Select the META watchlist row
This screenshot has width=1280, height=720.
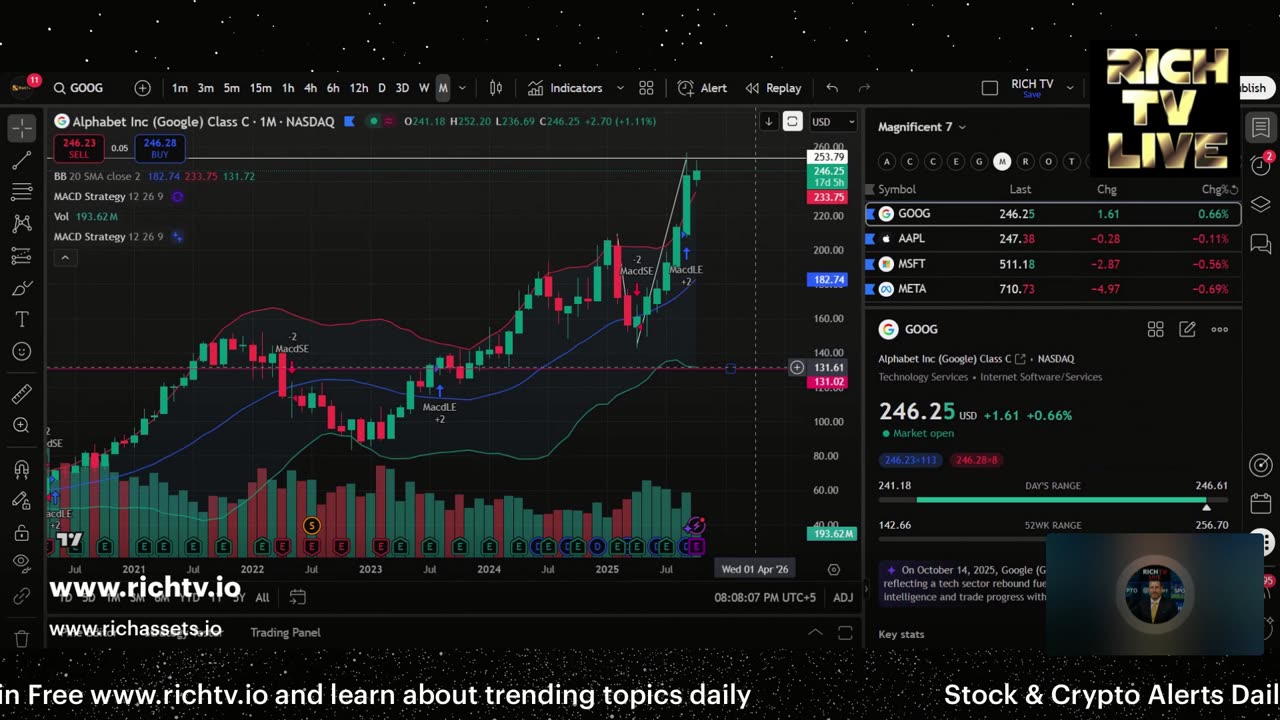[x=1053, y=289]
